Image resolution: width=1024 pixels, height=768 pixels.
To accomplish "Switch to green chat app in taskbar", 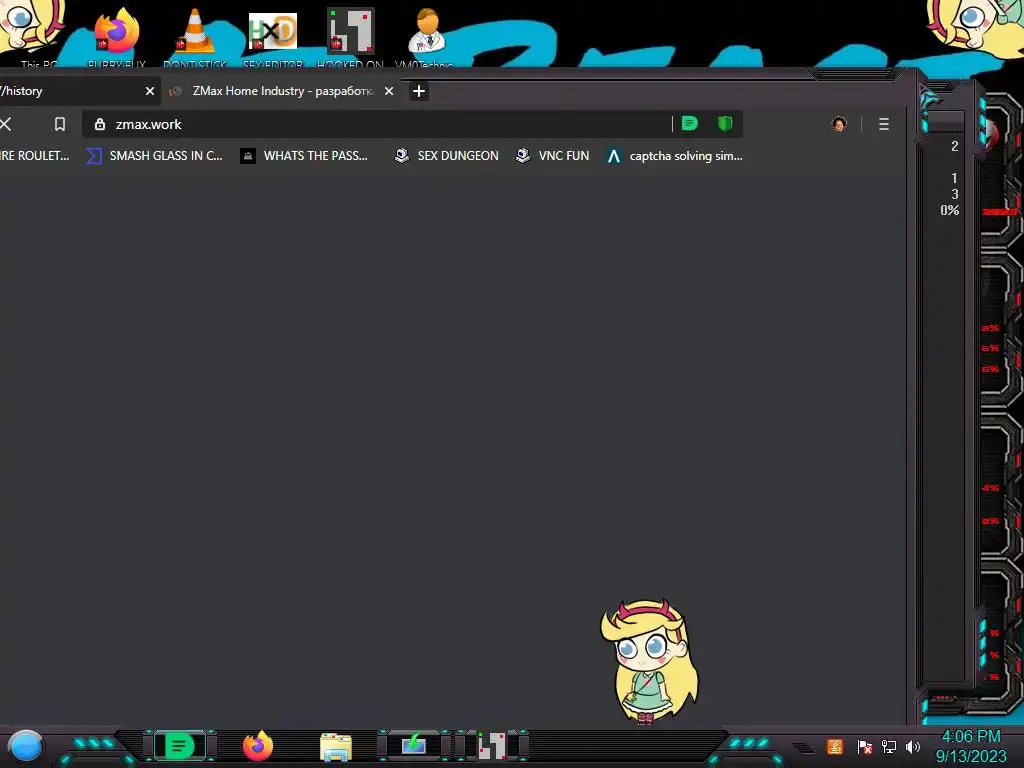I will (179, 746).
